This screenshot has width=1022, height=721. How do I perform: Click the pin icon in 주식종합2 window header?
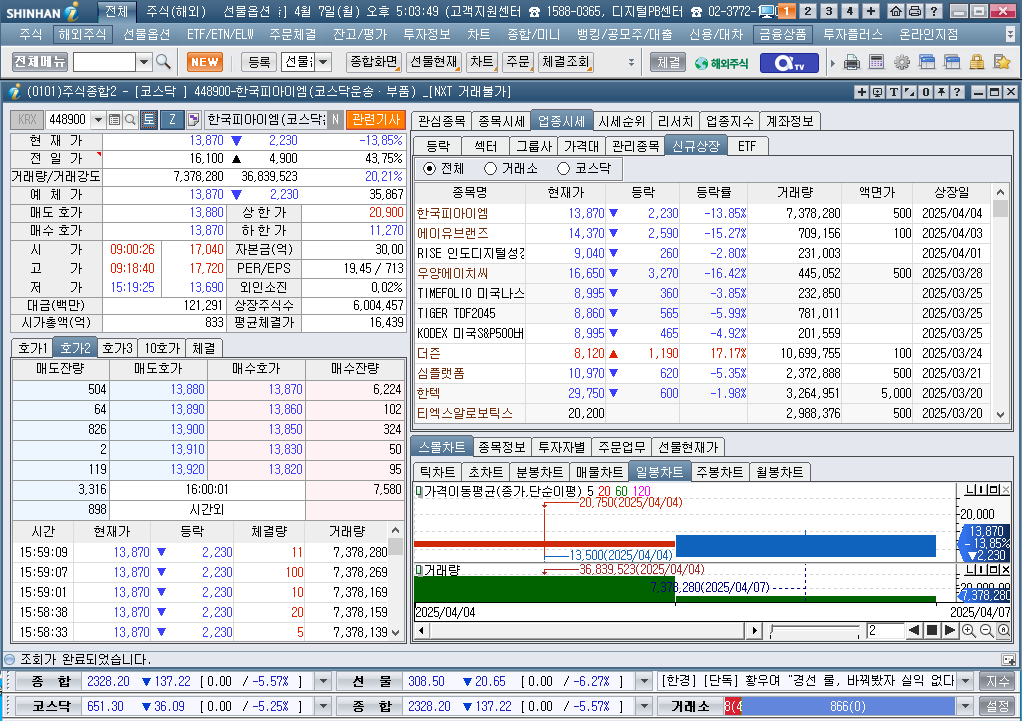(x=942, y=92)
